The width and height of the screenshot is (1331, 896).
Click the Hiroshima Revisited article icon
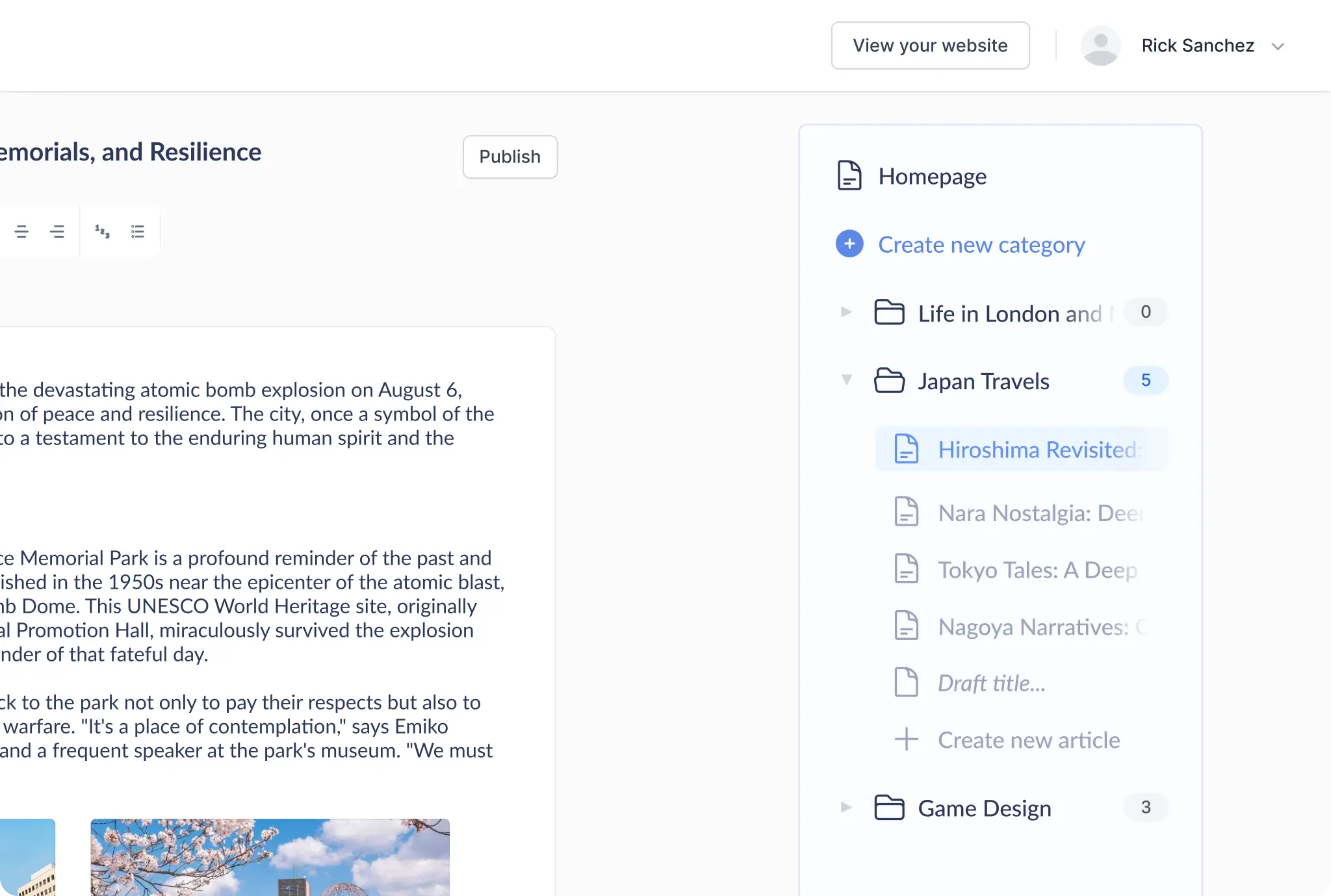pos(907,449)
